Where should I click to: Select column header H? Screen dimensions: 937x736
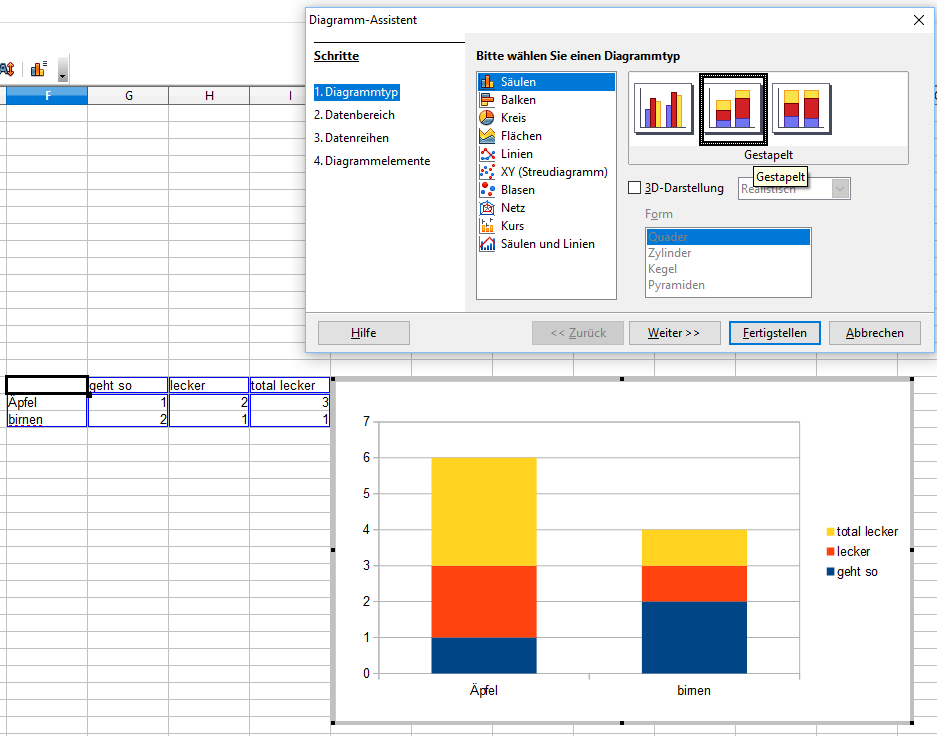click(x=209, y=96)
